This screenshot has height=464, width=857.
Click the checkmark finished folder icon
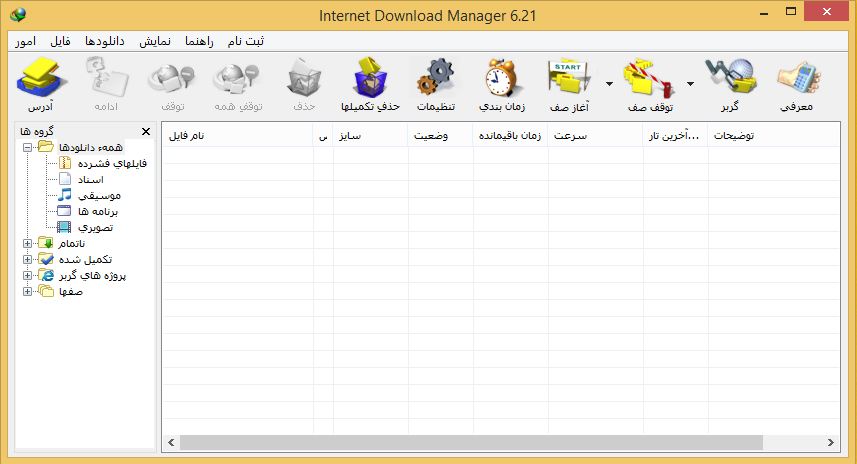pos(46,259)
